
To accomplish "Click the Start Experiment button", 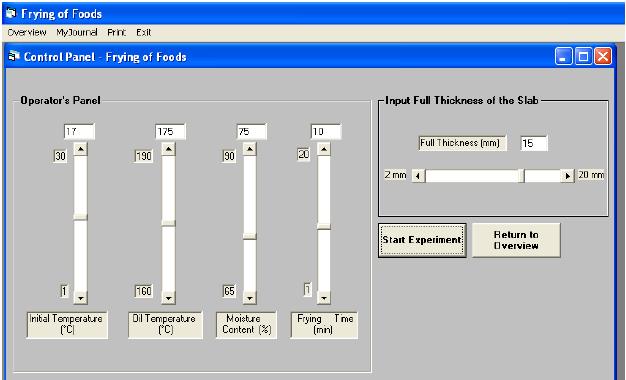I will [422, 240].
